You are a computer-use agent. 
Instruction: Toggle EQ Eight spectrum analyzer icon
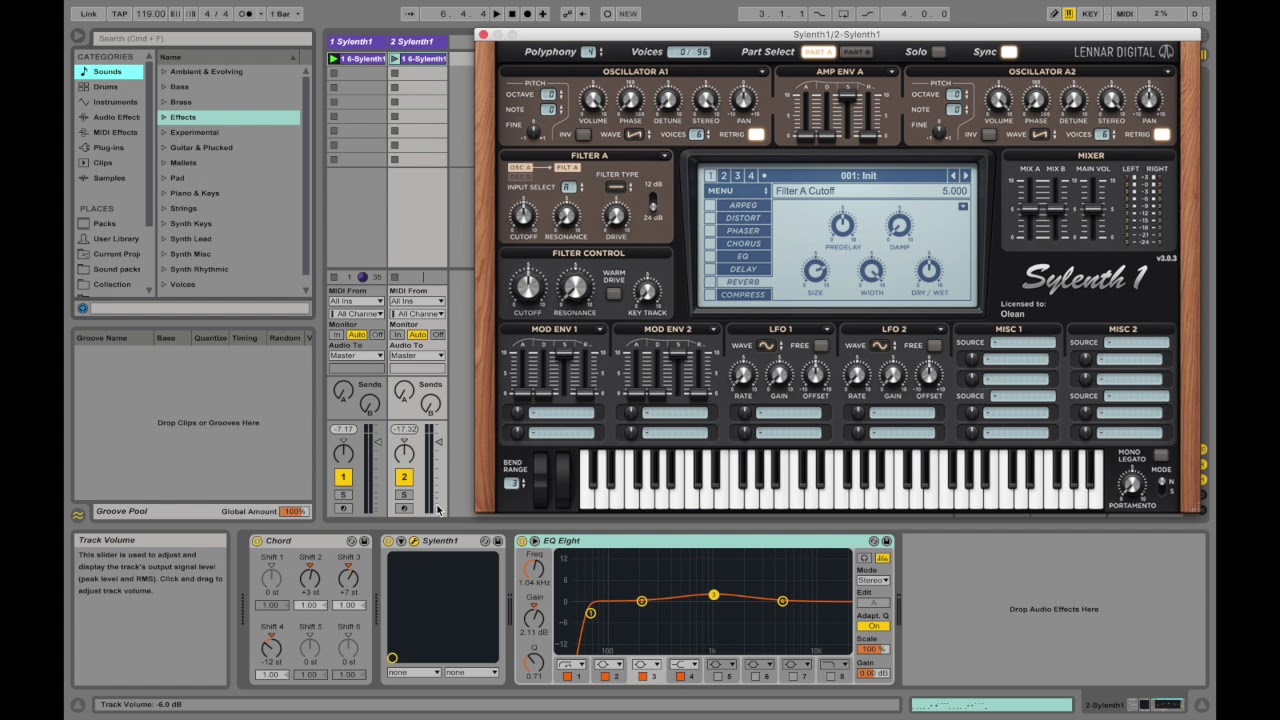pos(882,558)
